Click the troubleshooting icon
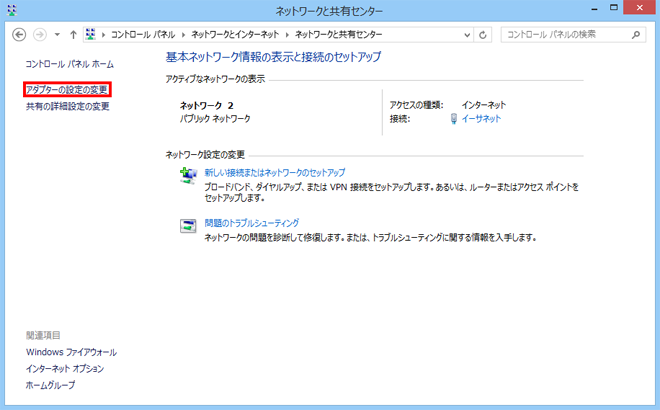 (x=188, y=226)
